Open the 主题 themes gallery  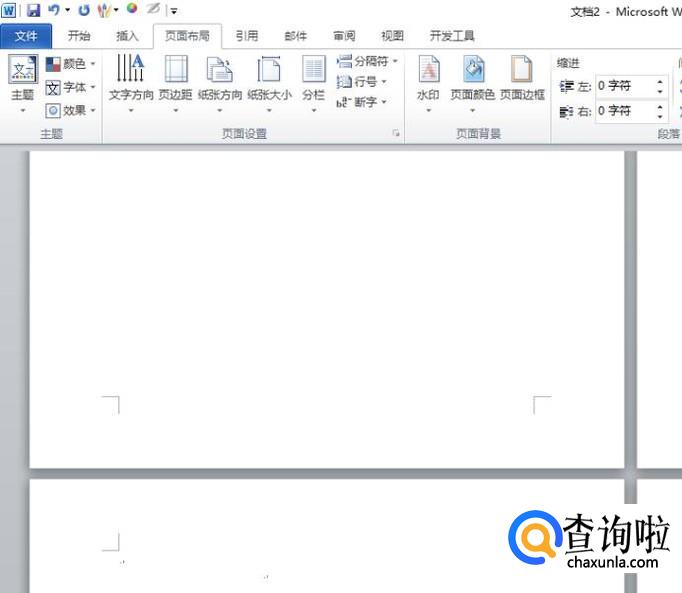point(23,84)
